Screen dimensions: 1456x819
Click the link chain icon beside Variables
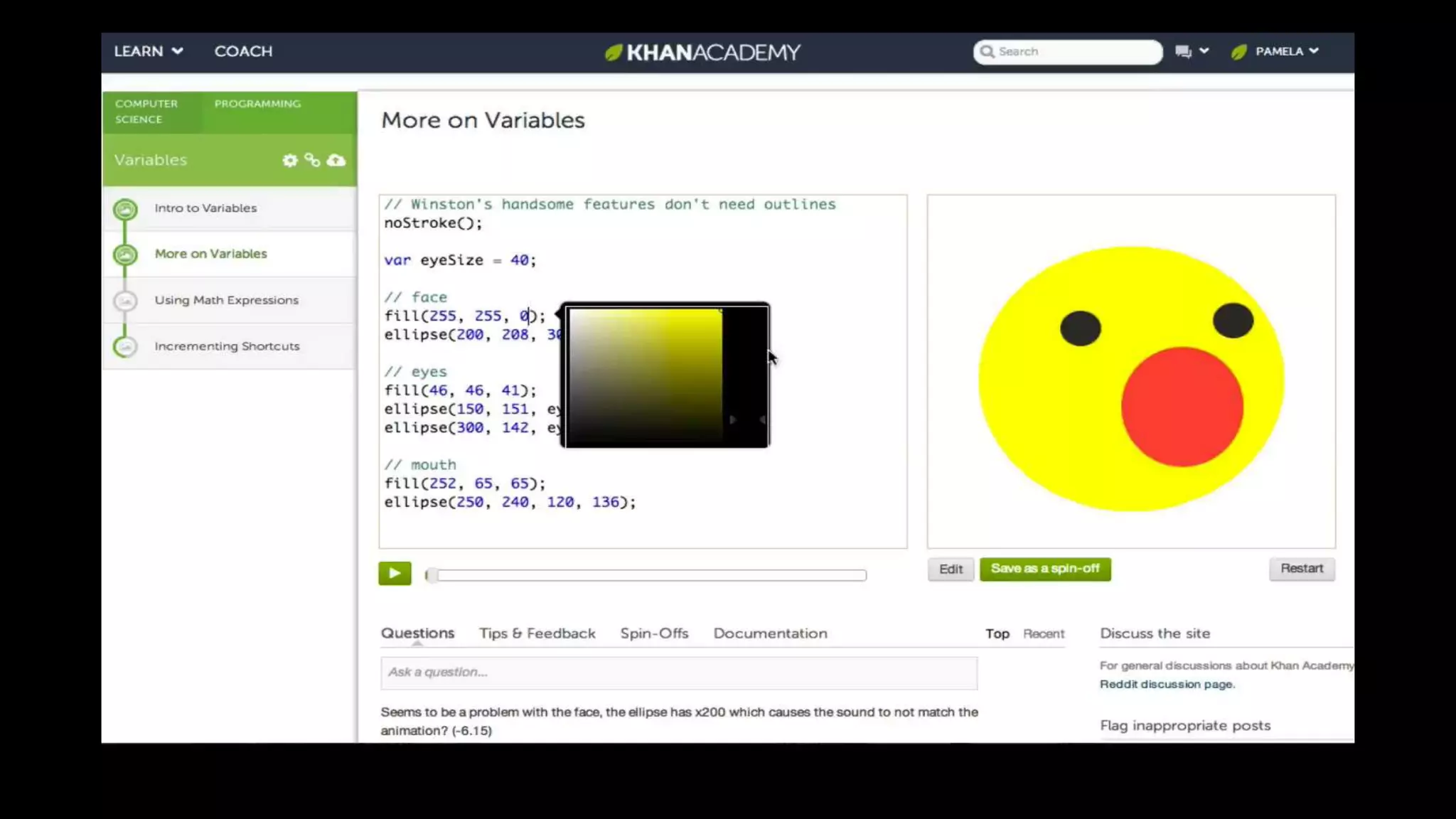pyautogui.click(x=312, y=160)
